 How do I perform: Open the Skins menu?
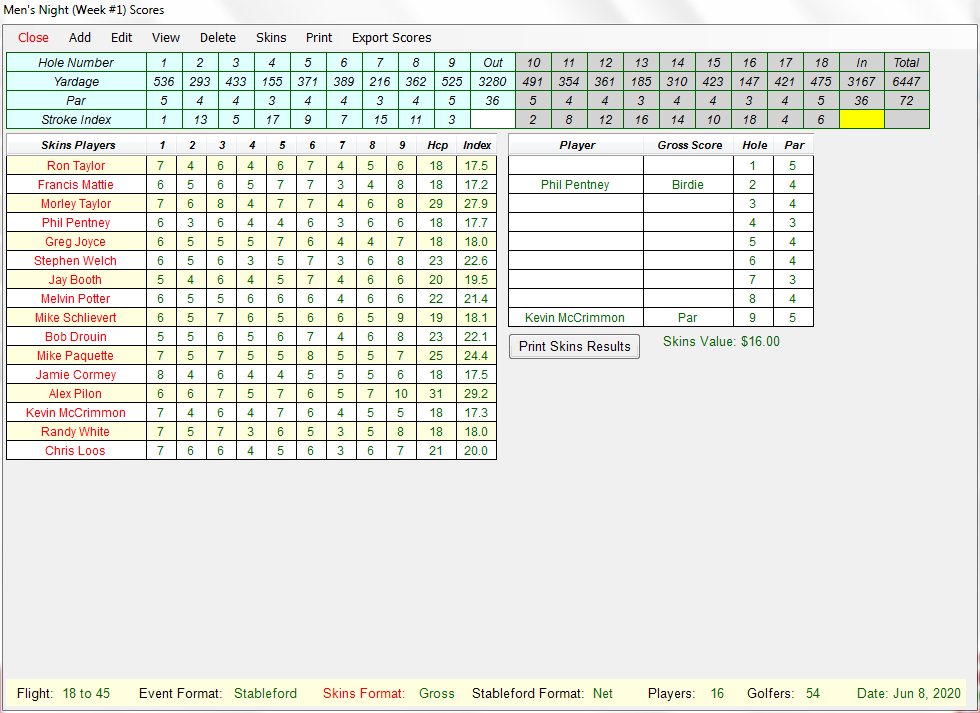coord(271,37)
